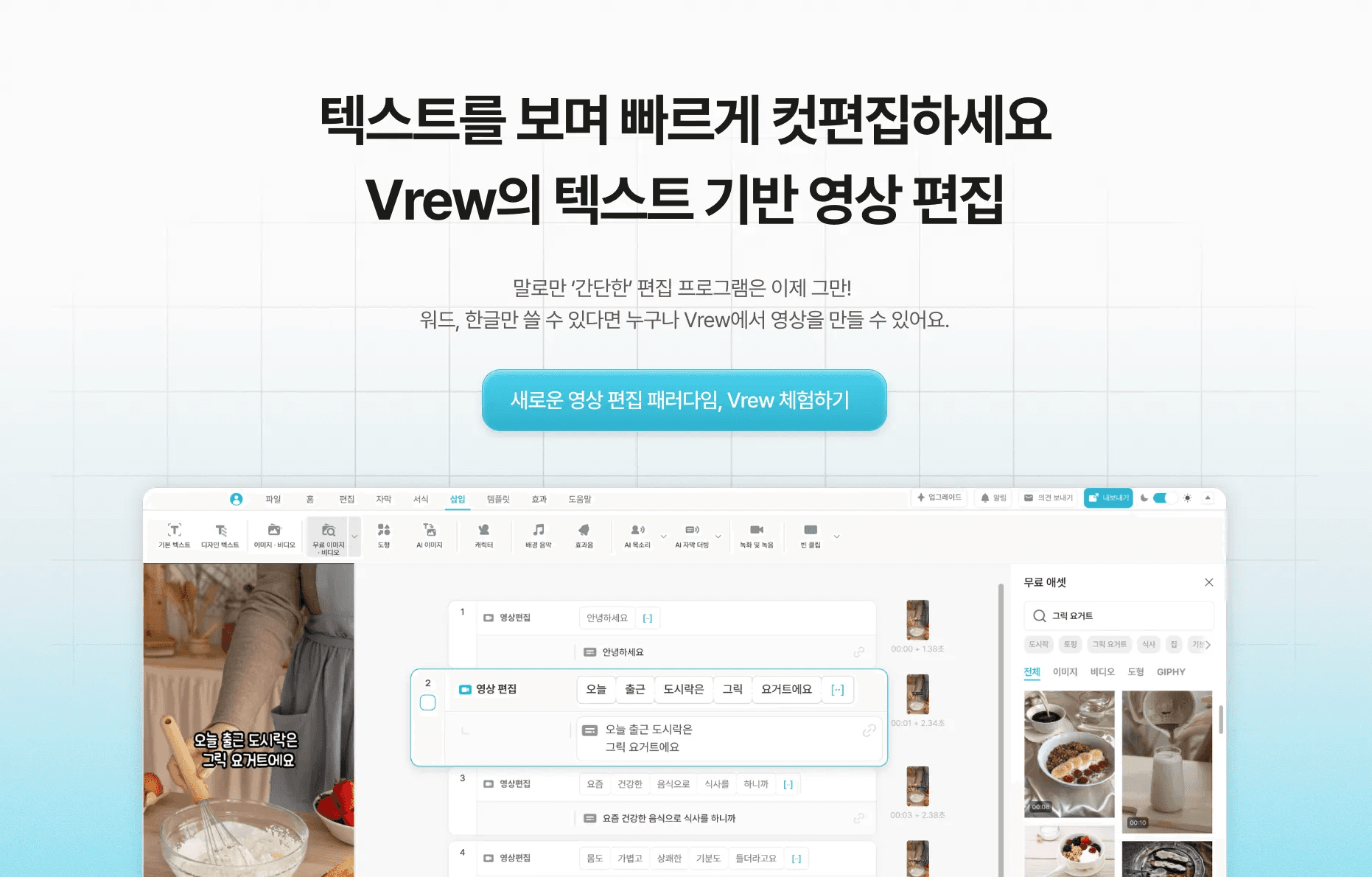Open the AI 목소리 voice tool
1372x877 pixels.
637,536
